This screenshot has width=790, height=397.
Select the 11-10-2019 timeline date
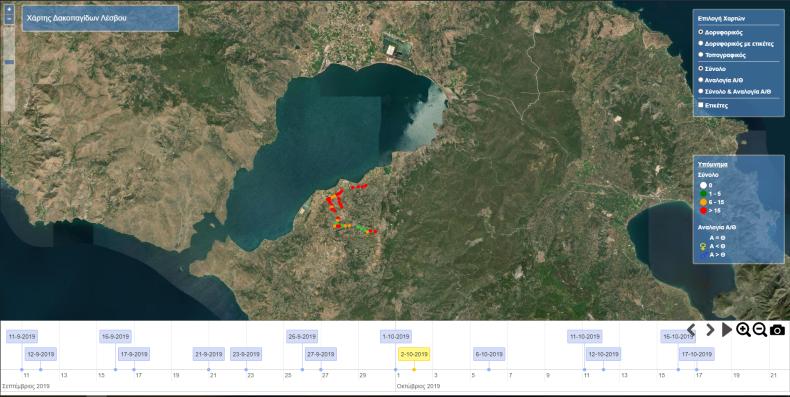coord(585,337)
